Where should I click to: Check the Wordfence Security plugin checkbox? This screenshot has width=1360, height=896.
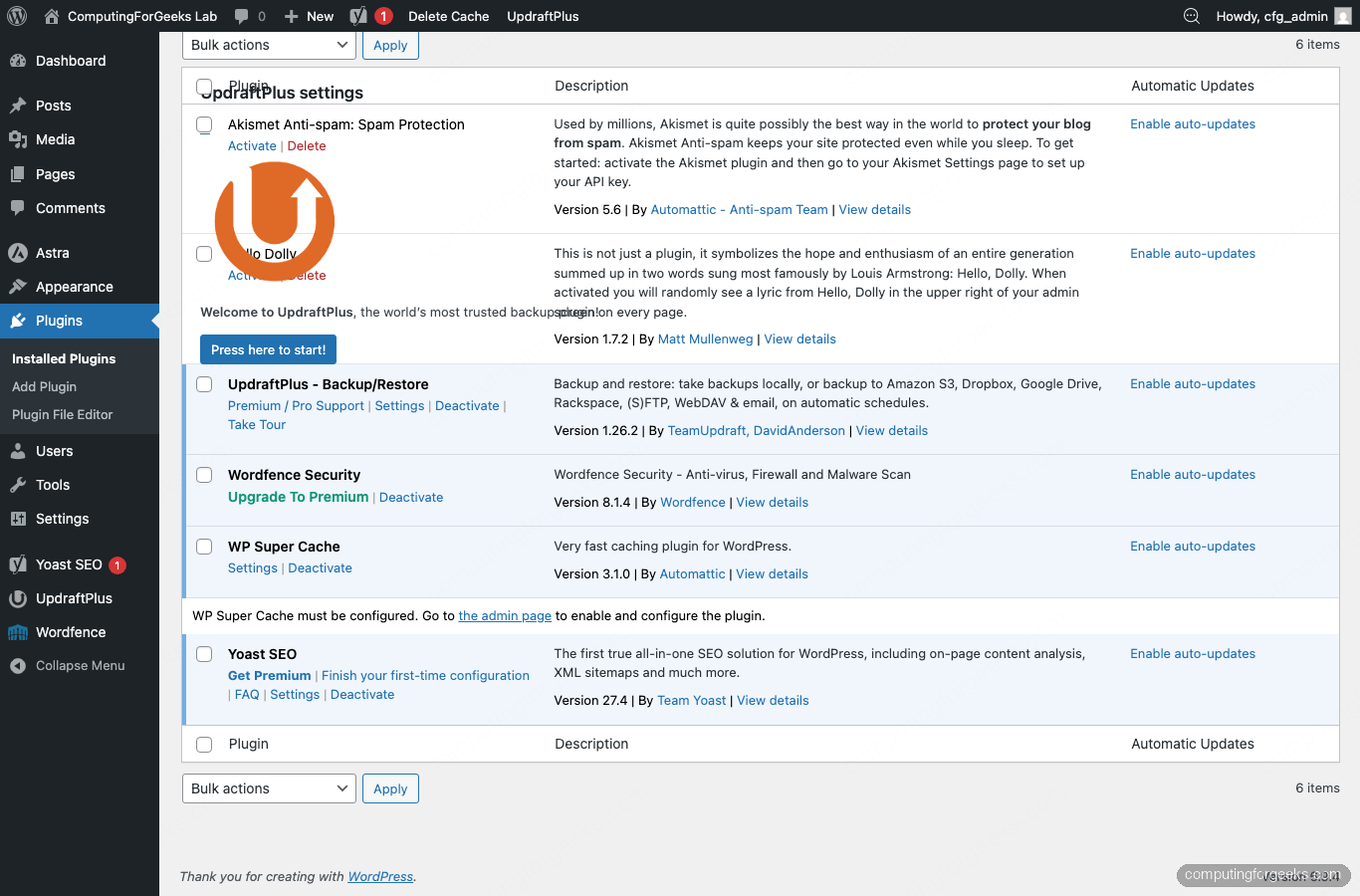tap(204, 475)
